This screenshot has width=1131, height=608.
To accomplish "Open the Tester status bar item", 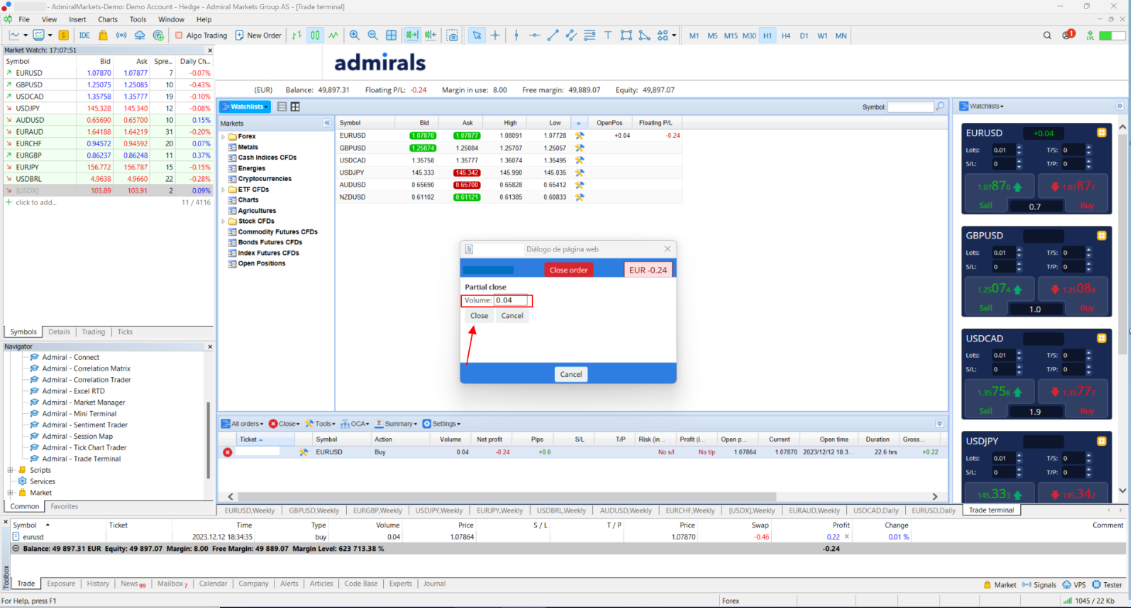I will [x=1108, y=585].
